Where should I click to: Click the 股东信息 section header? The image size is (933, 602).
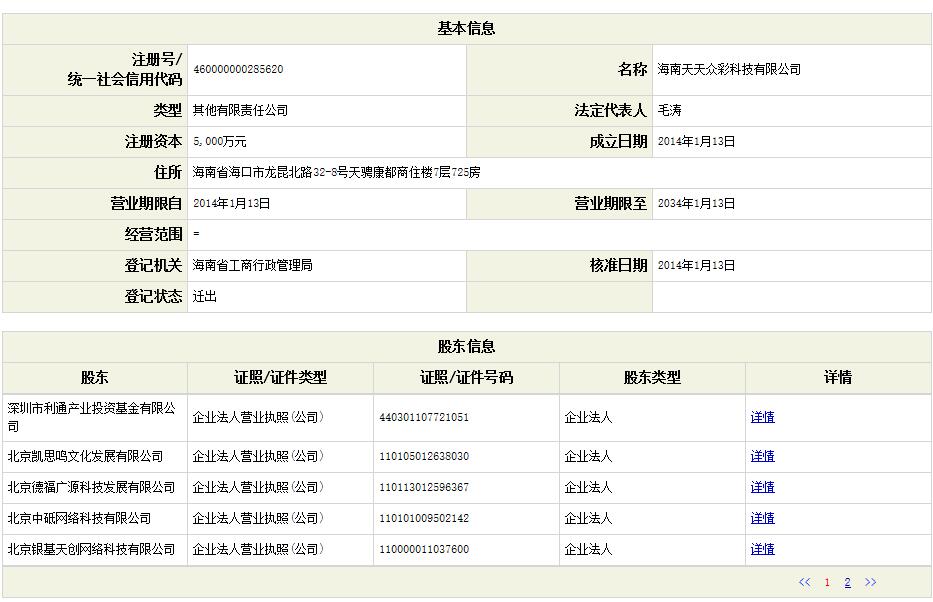[466, 346]
